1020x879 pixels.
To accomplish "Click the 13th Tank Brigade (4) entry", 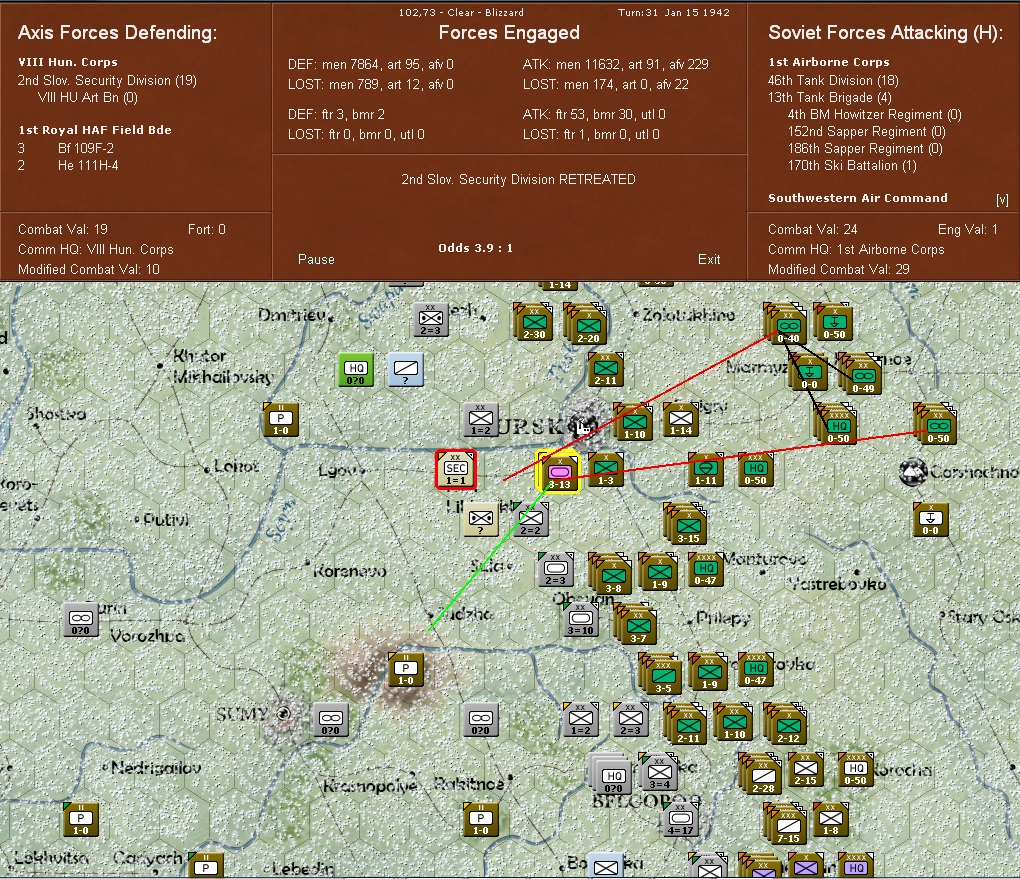I will (x=829, y=98).
